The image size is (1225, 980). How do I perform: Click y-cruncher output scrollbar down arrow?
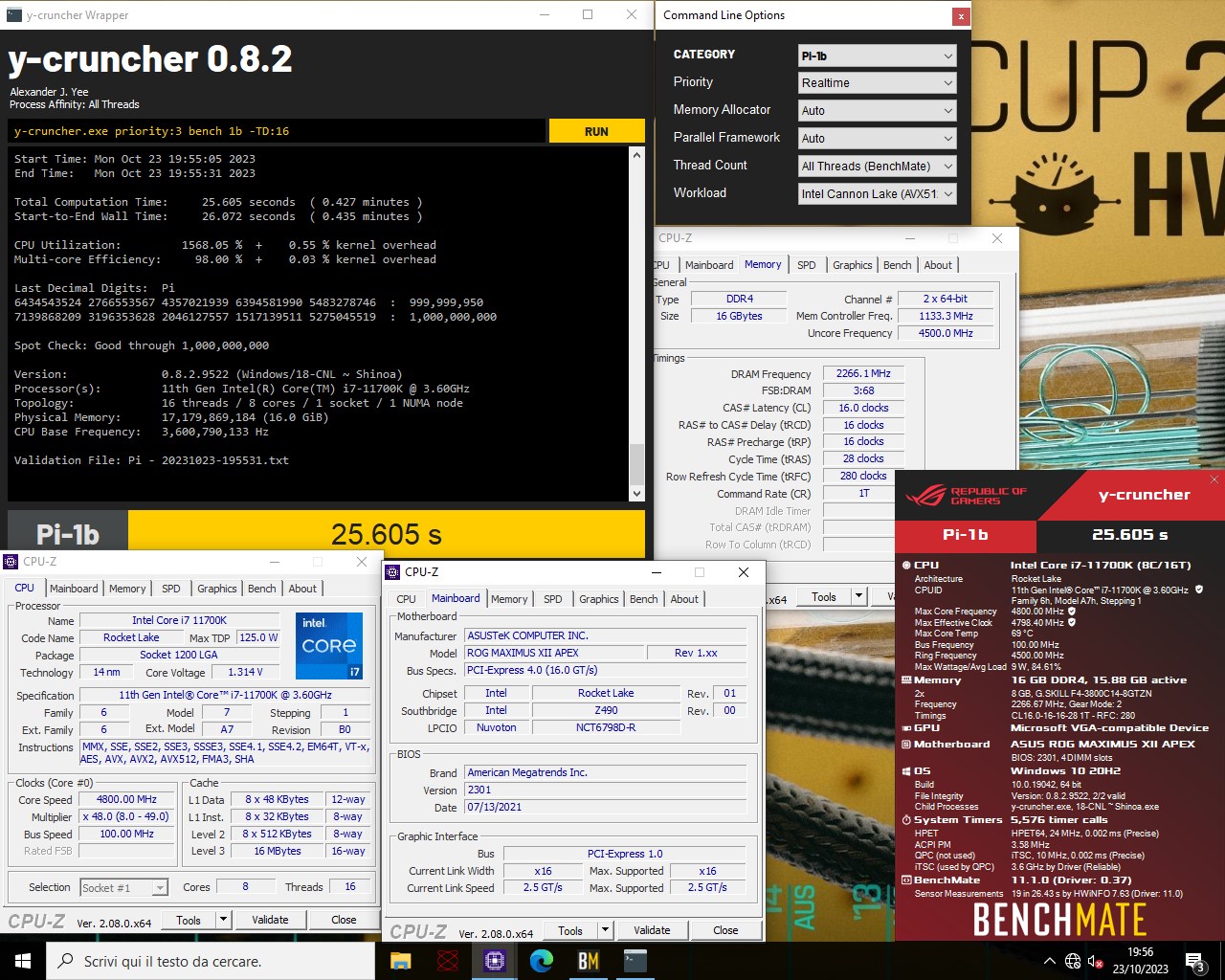click(x=636, y=494)
